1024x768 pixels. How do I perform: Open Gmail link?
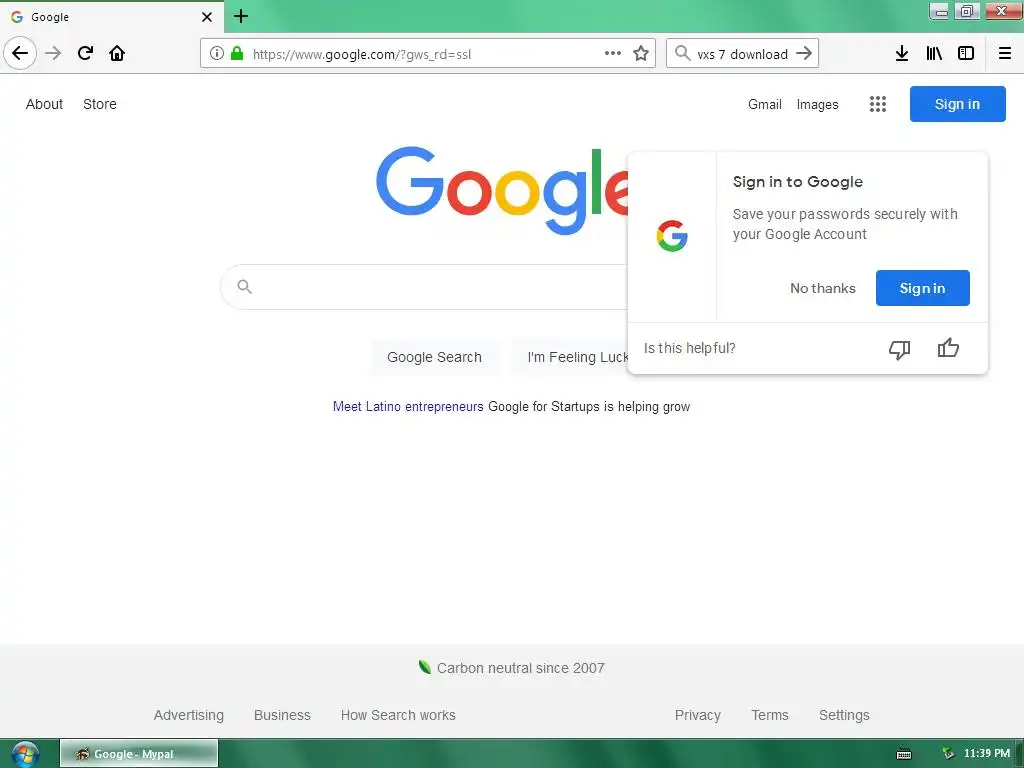pyautogui.click(x=765, y=104)
